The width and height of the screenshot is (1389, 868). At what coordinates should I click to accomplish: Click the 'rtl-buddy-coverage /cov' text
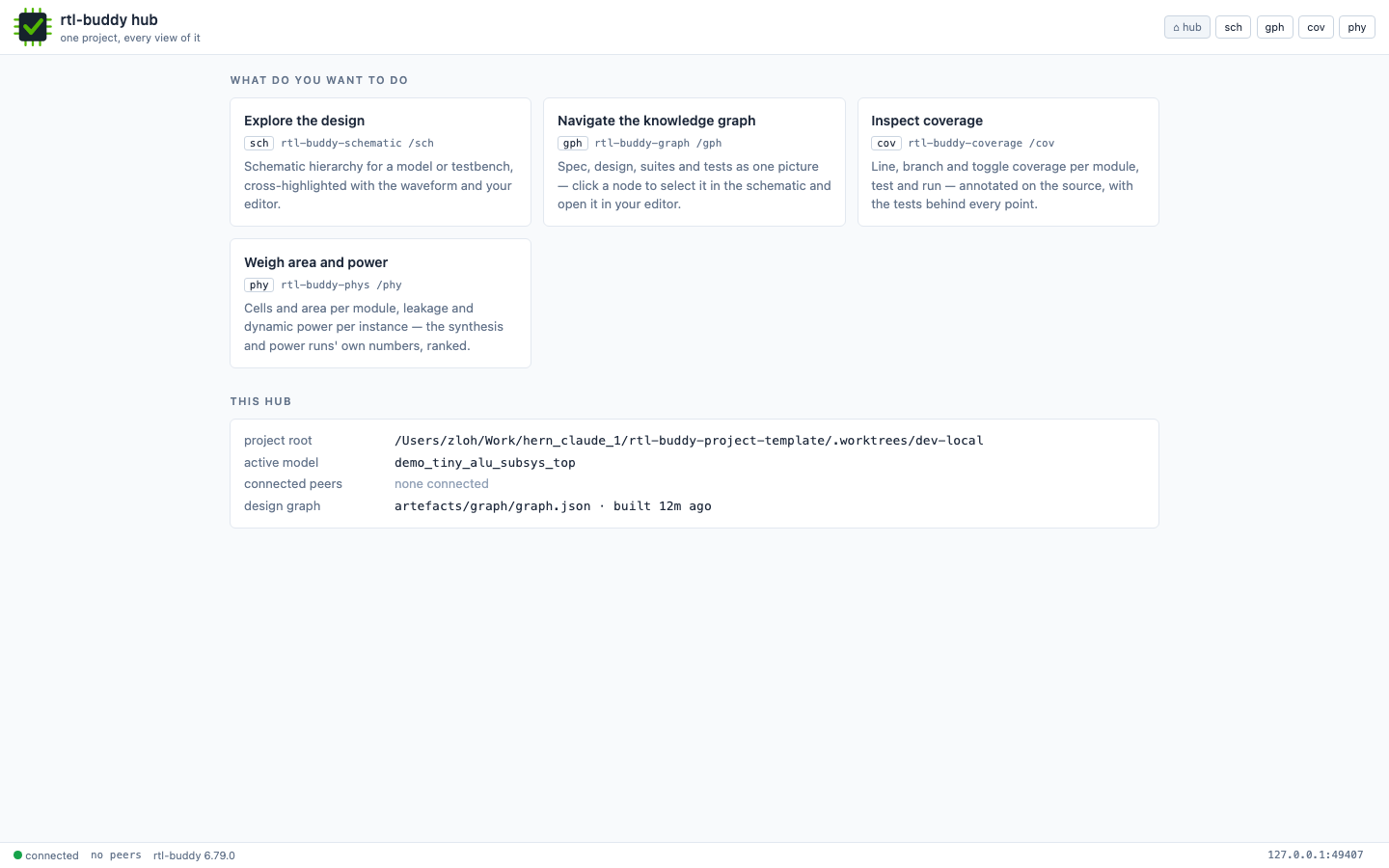(981, 143)
